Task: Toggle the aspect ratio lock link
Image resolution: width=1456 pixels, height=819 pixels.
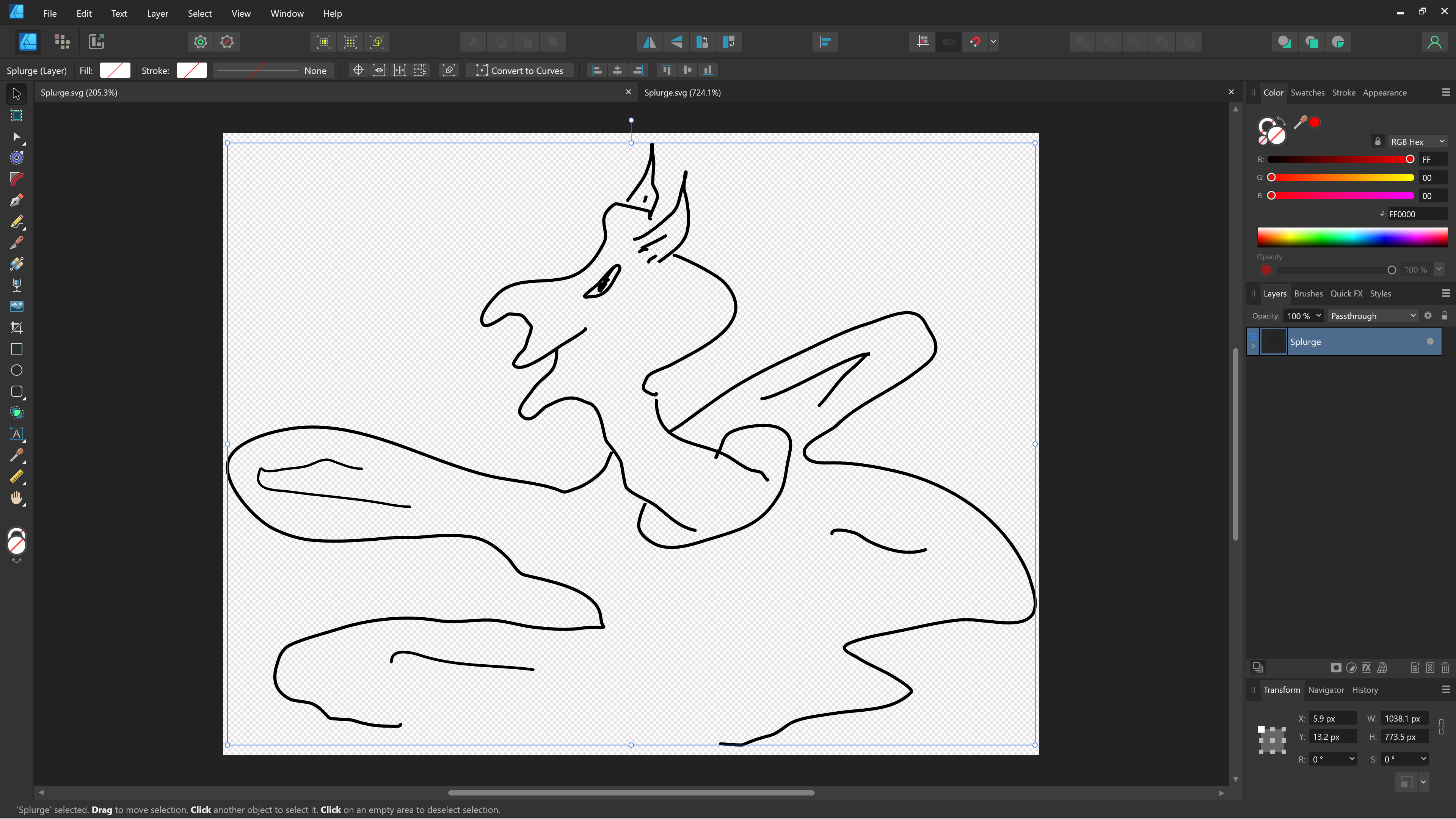Action: pos(1441,727)
